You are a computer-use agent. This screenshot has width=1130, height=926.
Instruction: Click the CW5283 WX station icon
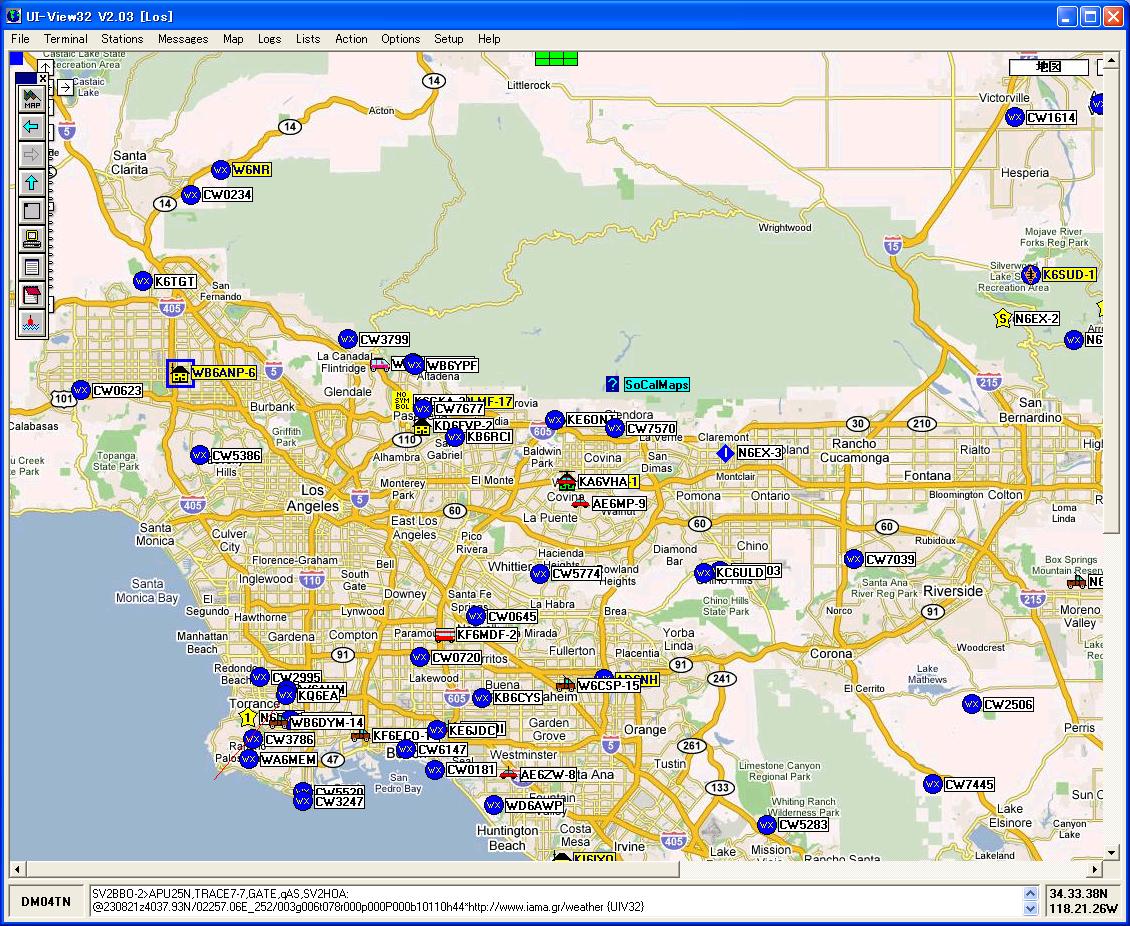point(767,824)
